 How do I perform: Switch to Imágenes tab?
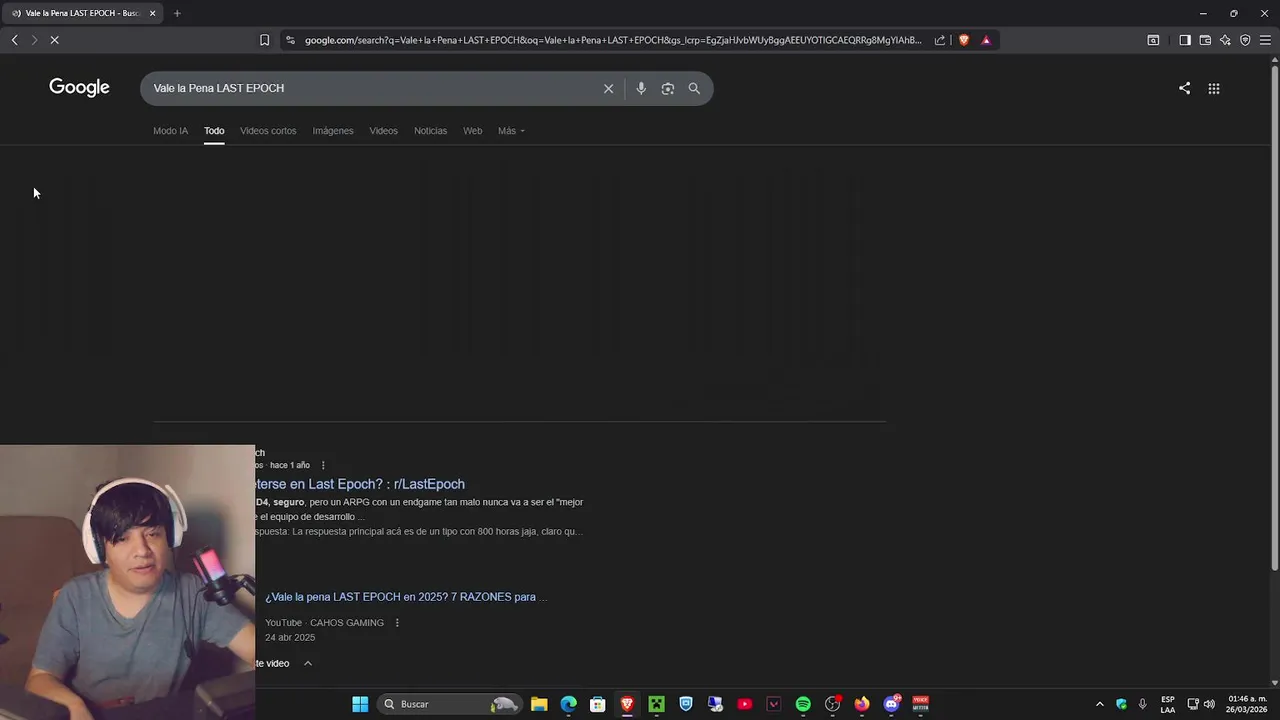pyautogui.click(x=333, y=131)
